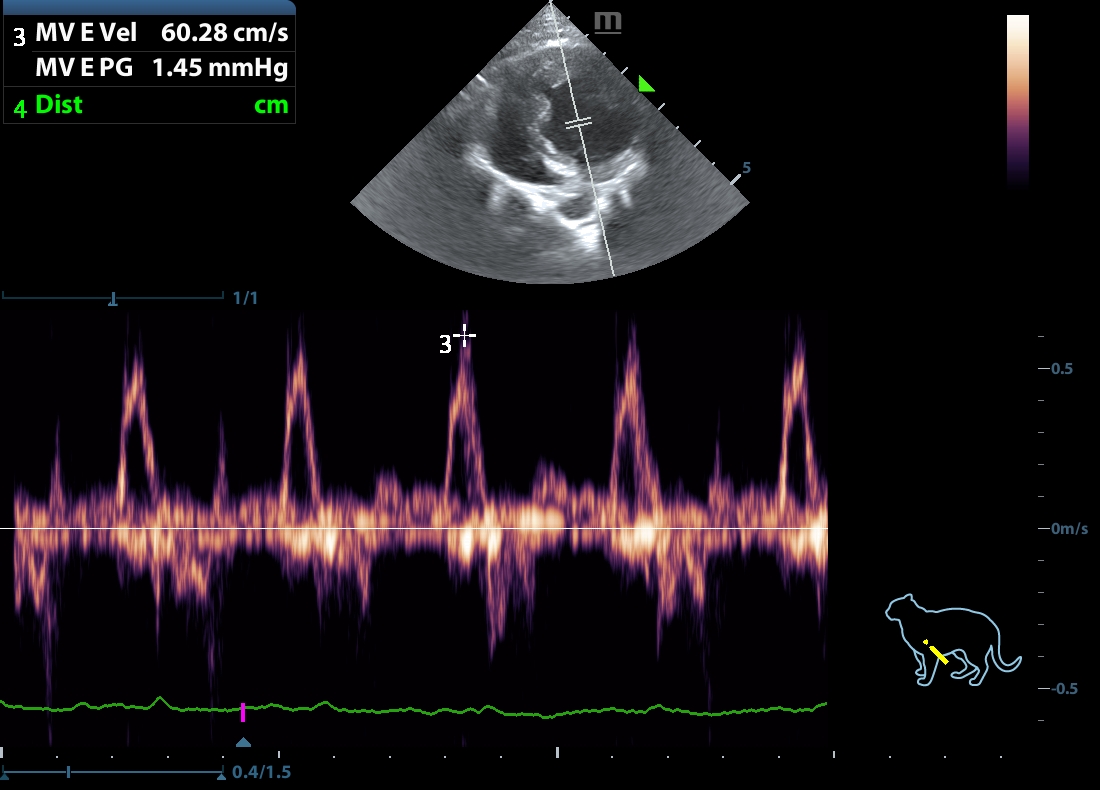
Task: Click the blue triangle time marker
Action: click(242, 742)
